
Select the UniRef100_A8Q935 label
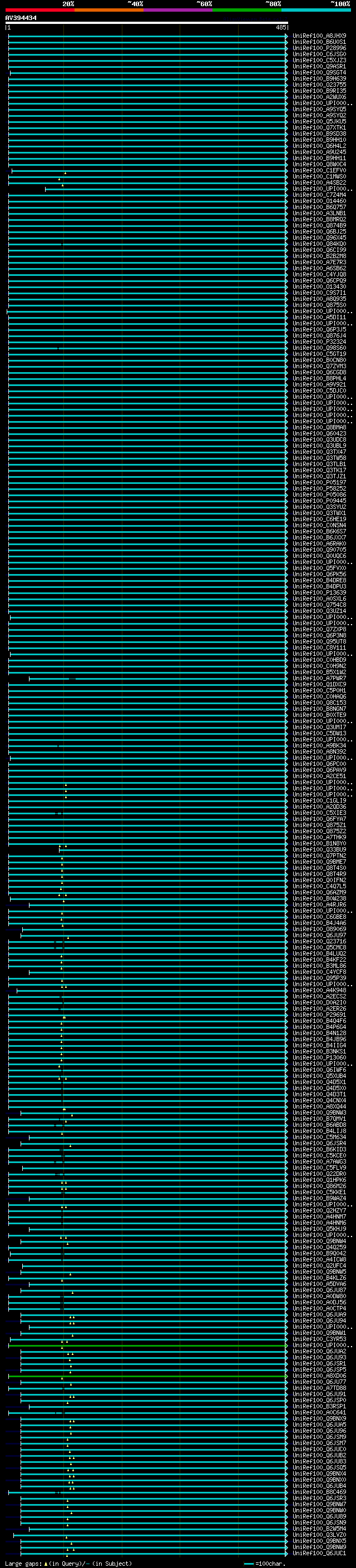(x=319, y=299)
